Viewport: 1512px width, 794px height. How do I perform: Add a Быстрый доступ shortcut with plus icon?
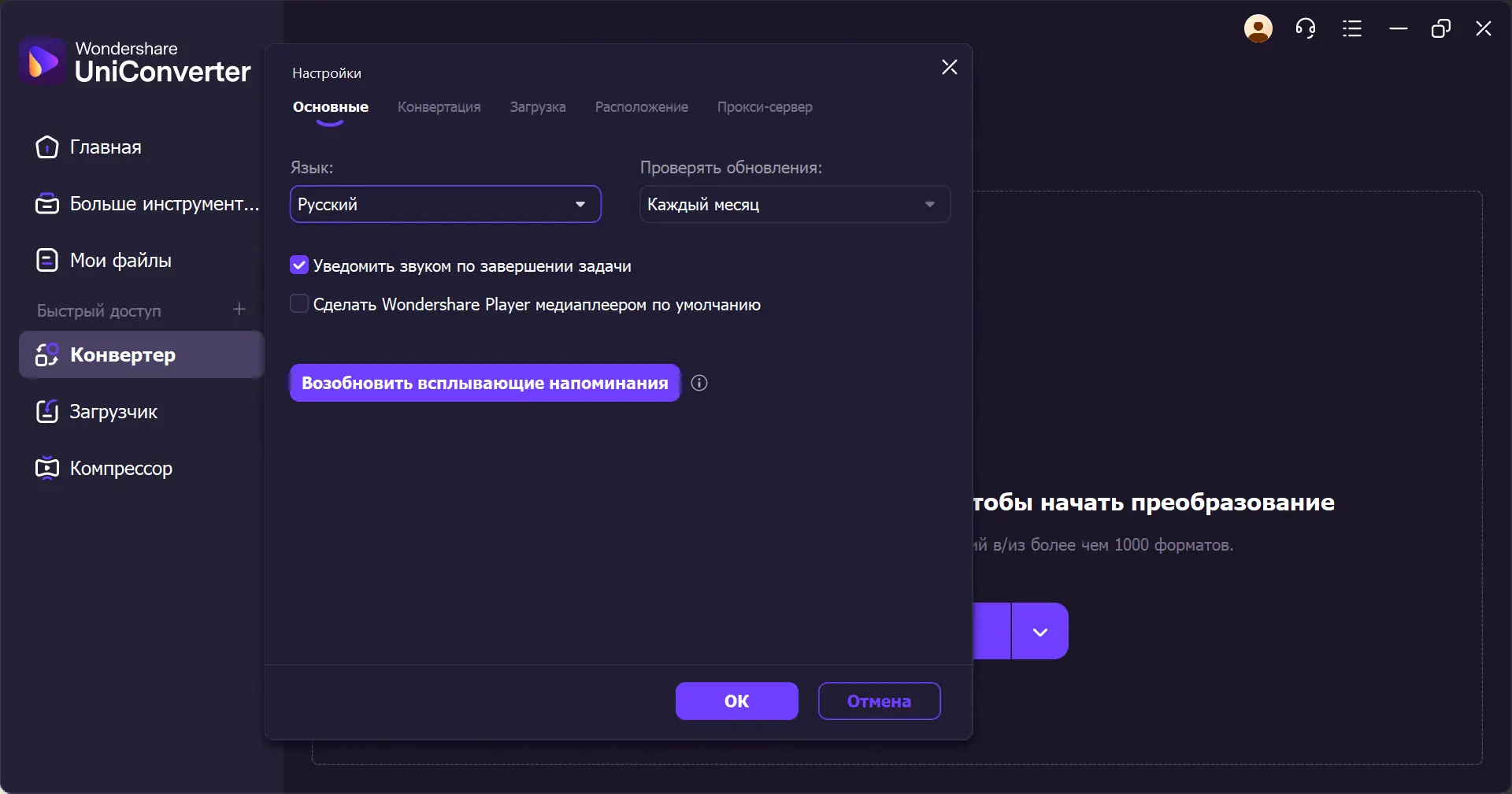coord(239,310)
